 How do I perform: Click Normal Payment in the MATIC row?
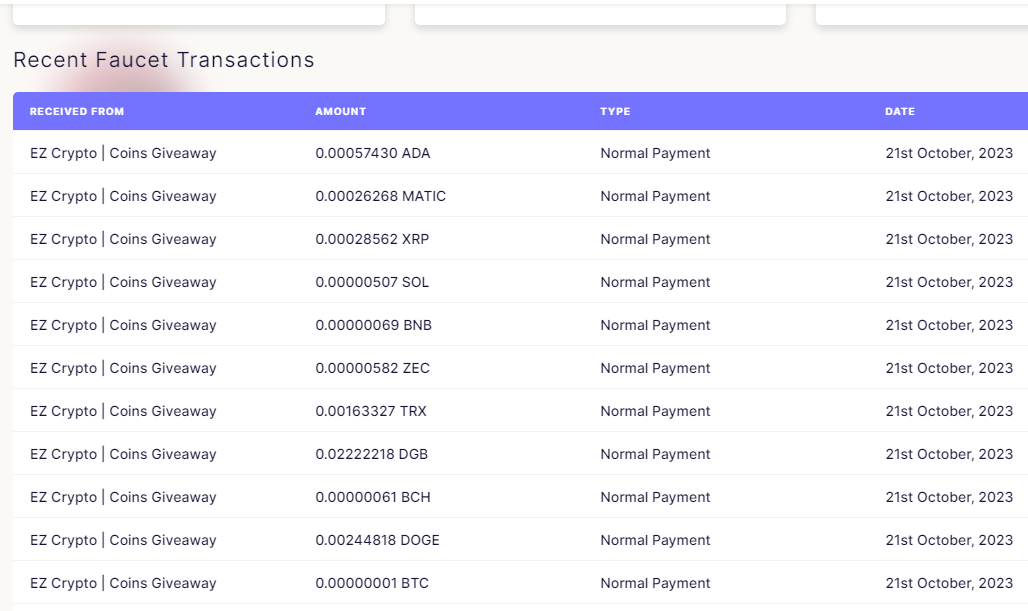pos(655,196)
